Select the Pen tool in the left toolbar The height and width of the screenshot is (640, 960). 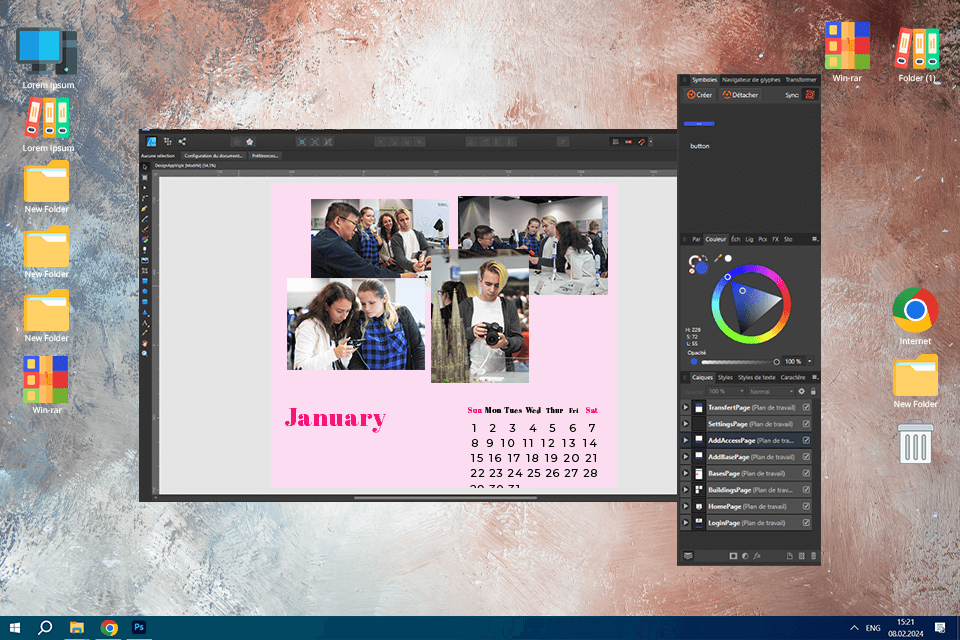tap(146, 208)
